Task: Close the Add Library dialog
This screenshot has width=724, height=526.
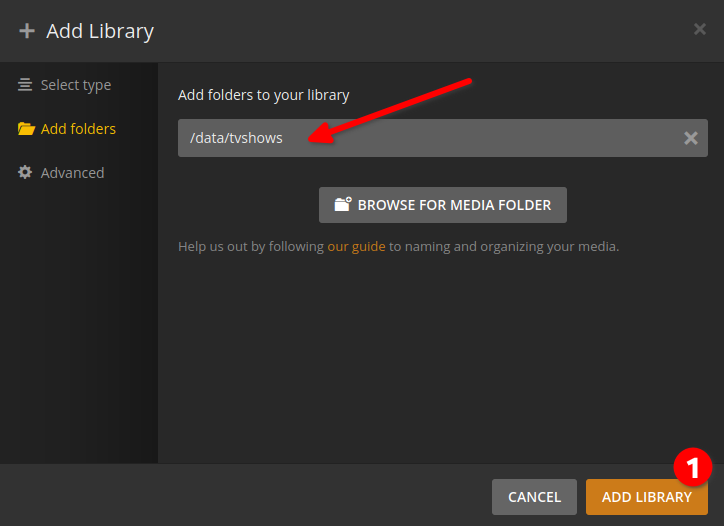Action: tap(700, 29)
